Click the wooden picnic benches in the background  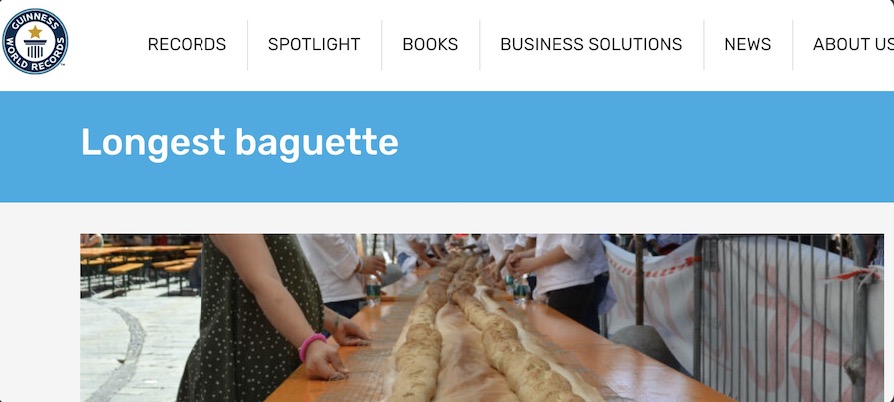(x=140, y=263)
